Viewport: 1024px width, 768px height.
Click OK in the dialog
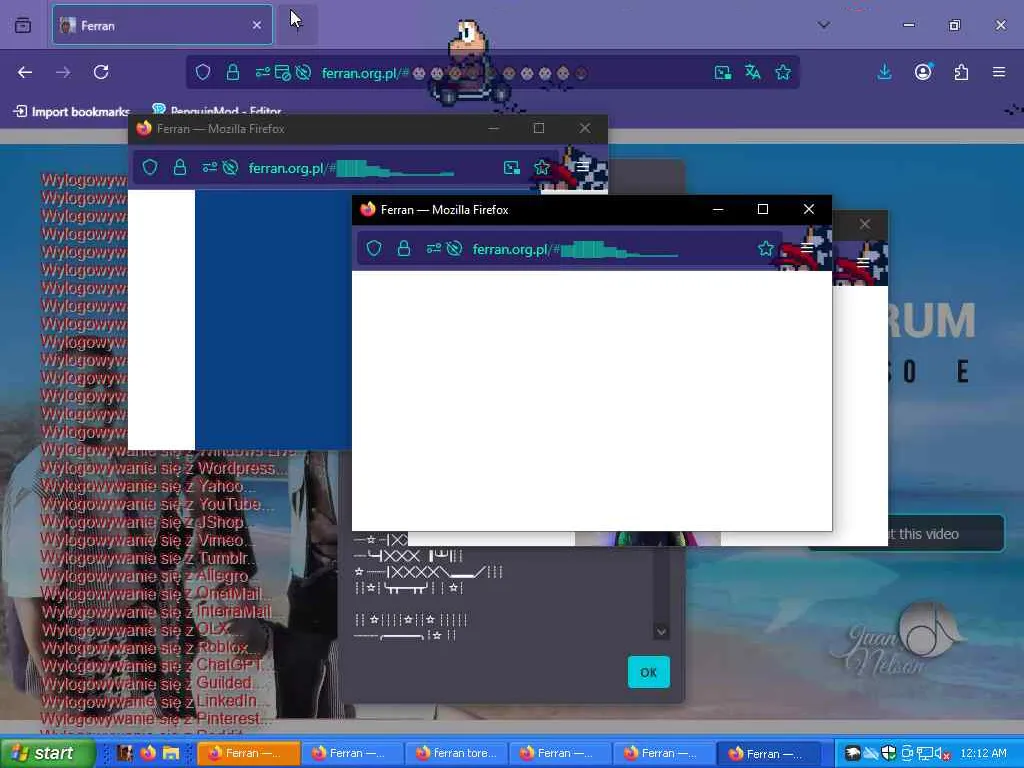648,672
